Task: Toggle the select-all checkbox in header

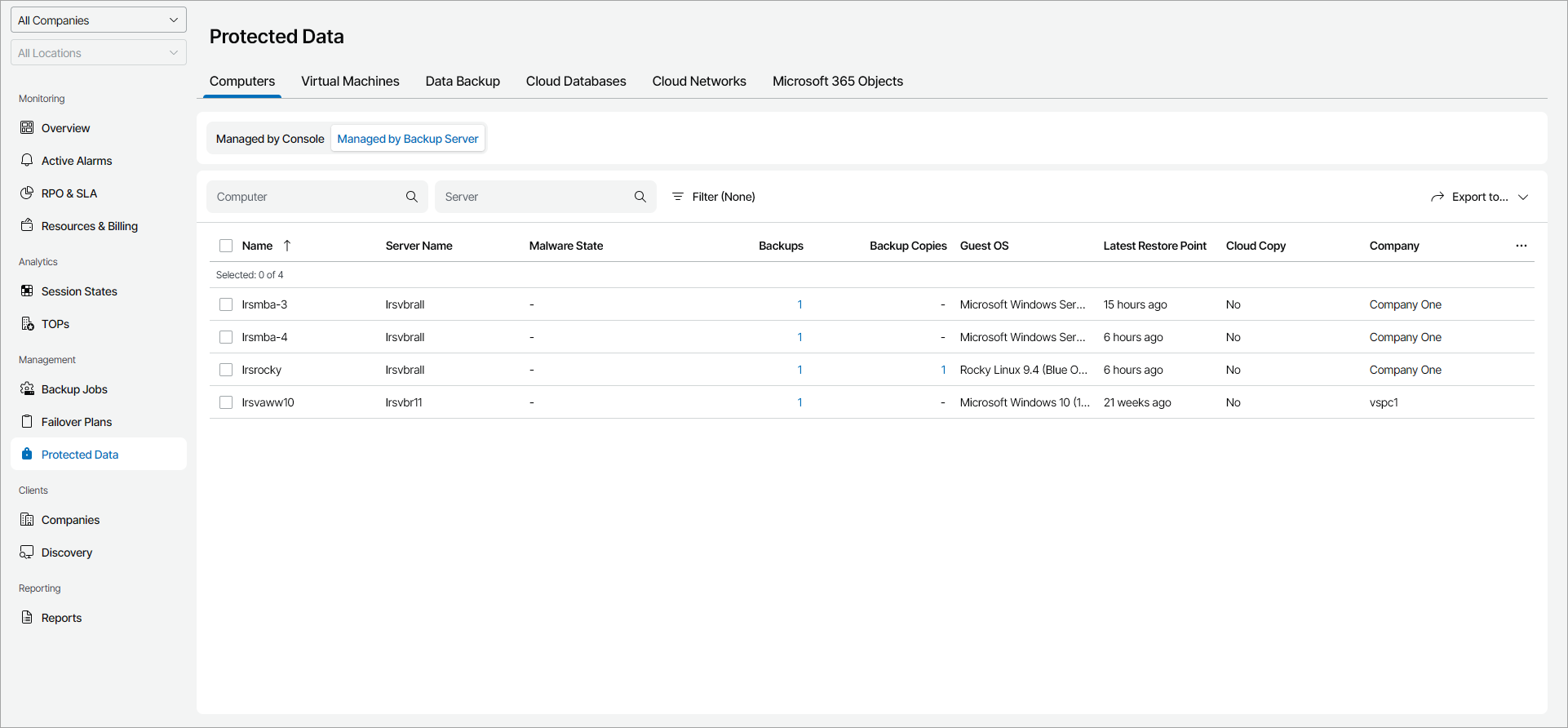Action: click(226, 246)
